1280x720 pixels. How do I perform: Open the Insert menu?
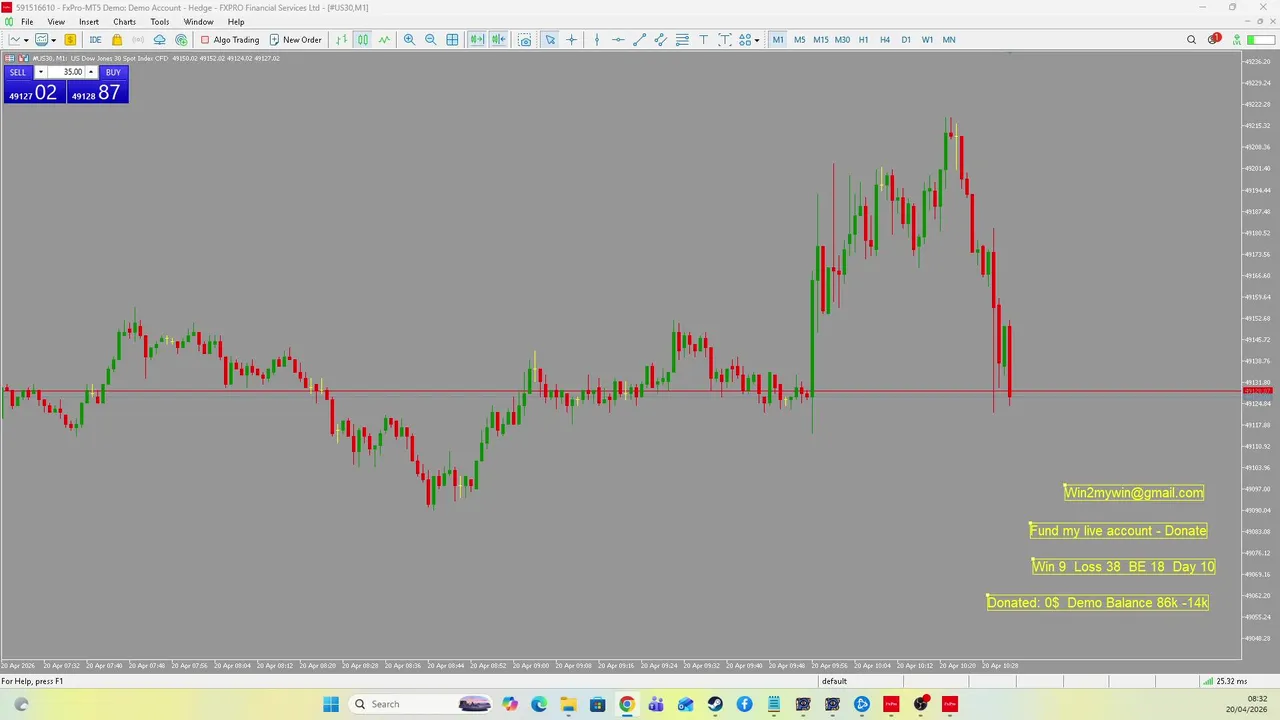pyautogui.click(x=89, y=22)
